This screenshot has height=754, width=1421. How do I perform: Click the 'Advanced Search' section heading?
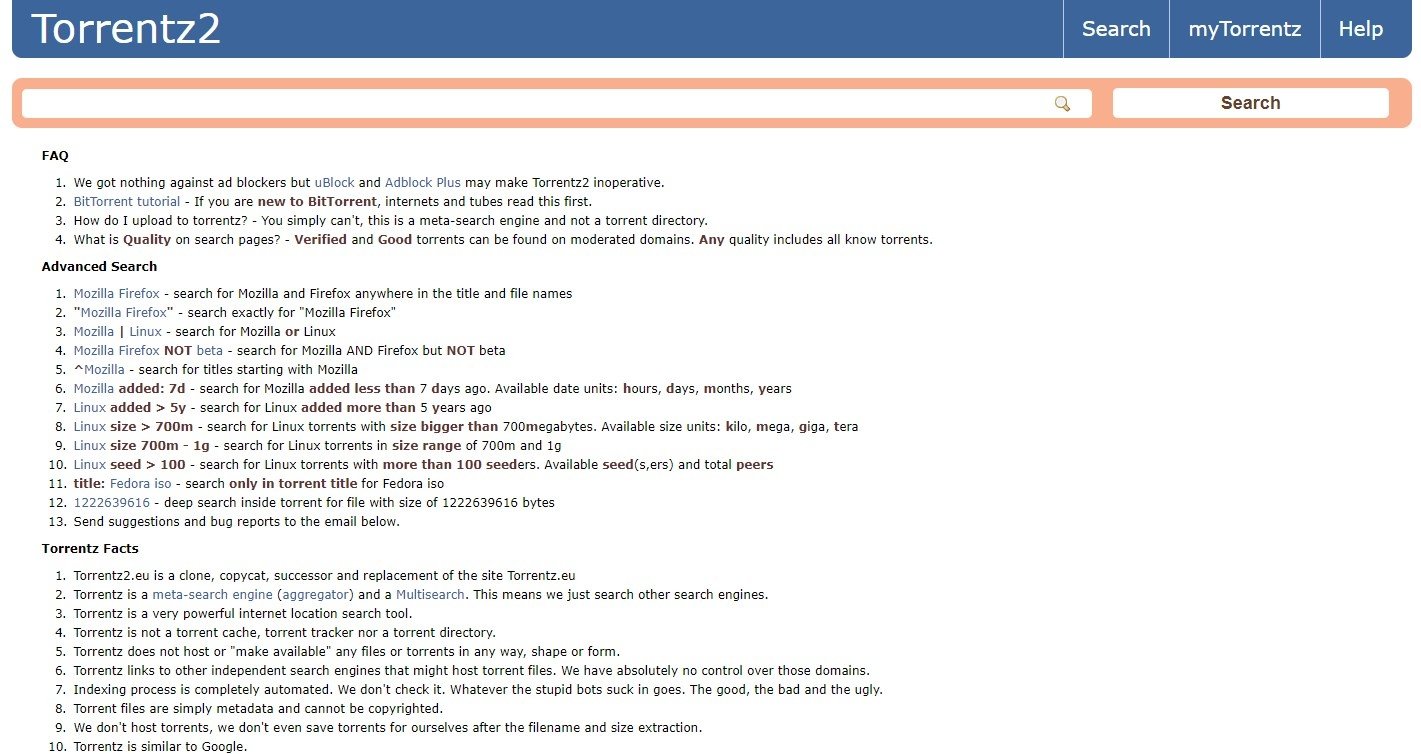(99, 267)
